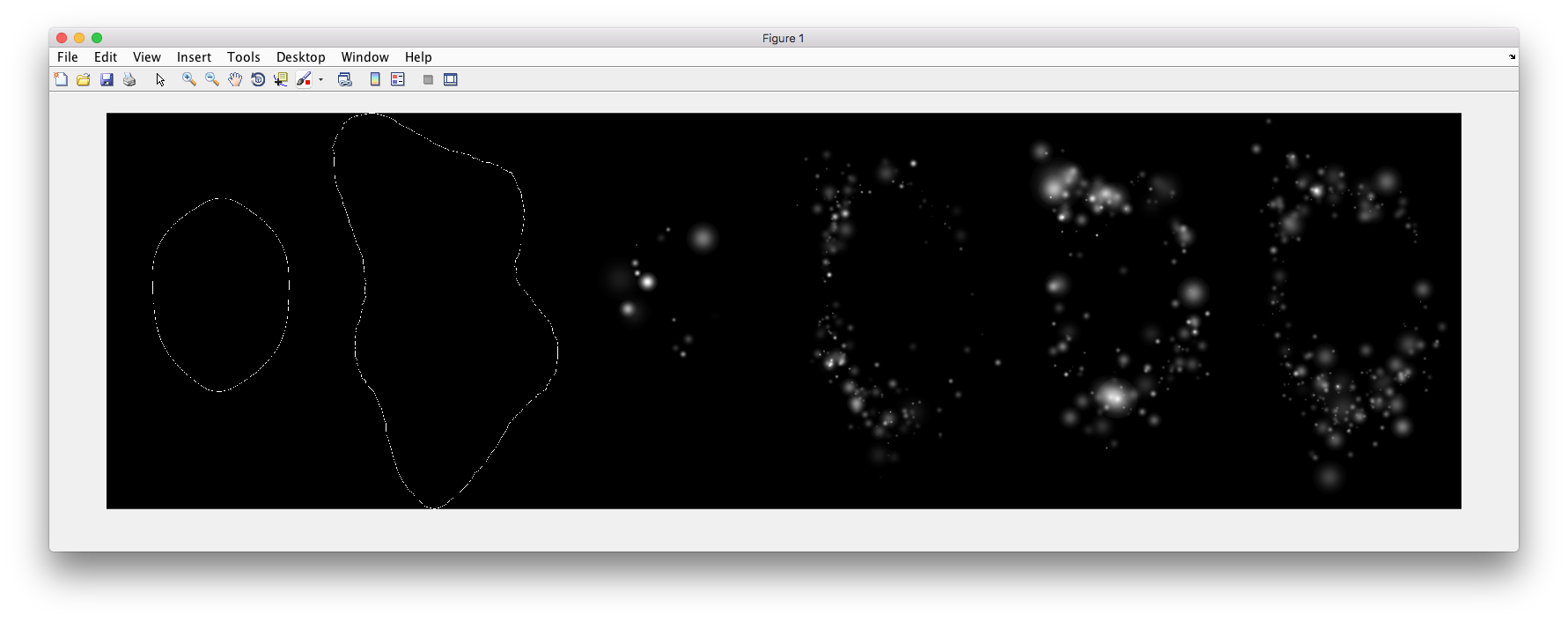Viewport: 1568px width, 622px height.
Task: Select the Zoom In magnifier tool
Action: (x=188, y=80)
